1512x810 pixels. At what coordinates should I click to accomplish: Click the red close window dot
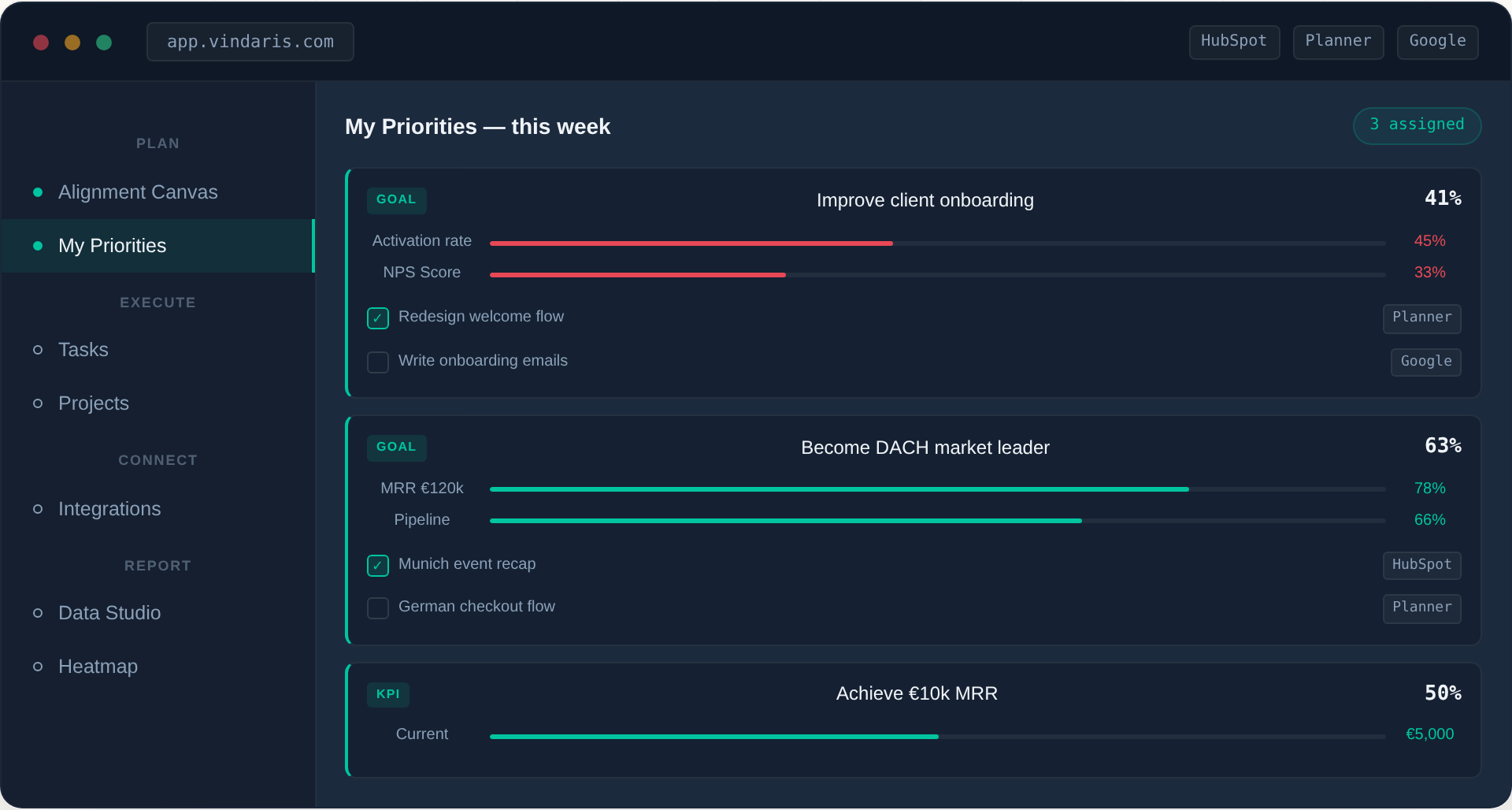click(x=41, y=43)
